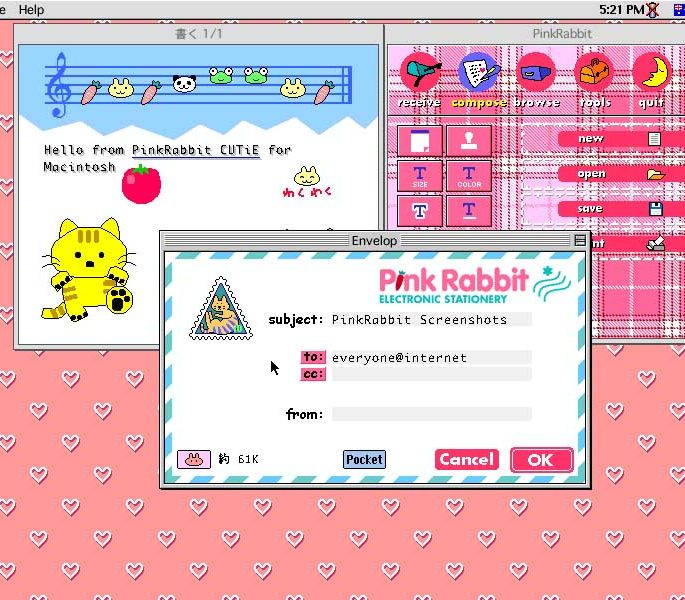Open the Help menu
Viewport: 685px width, 600px height.
coord(31,9)
